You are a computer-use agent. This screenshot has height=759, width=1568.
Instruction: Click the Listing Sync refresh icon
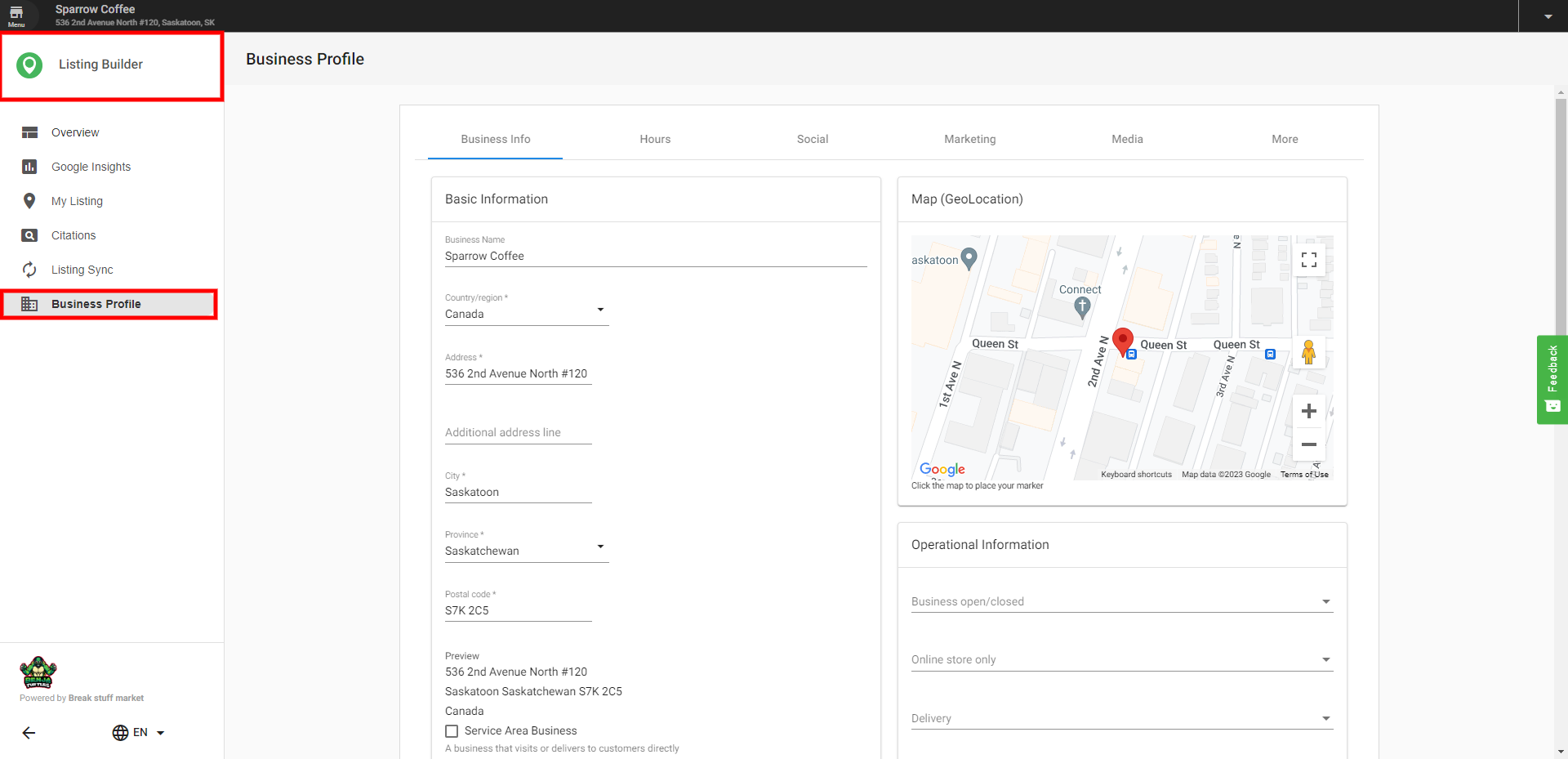(29, 270)
